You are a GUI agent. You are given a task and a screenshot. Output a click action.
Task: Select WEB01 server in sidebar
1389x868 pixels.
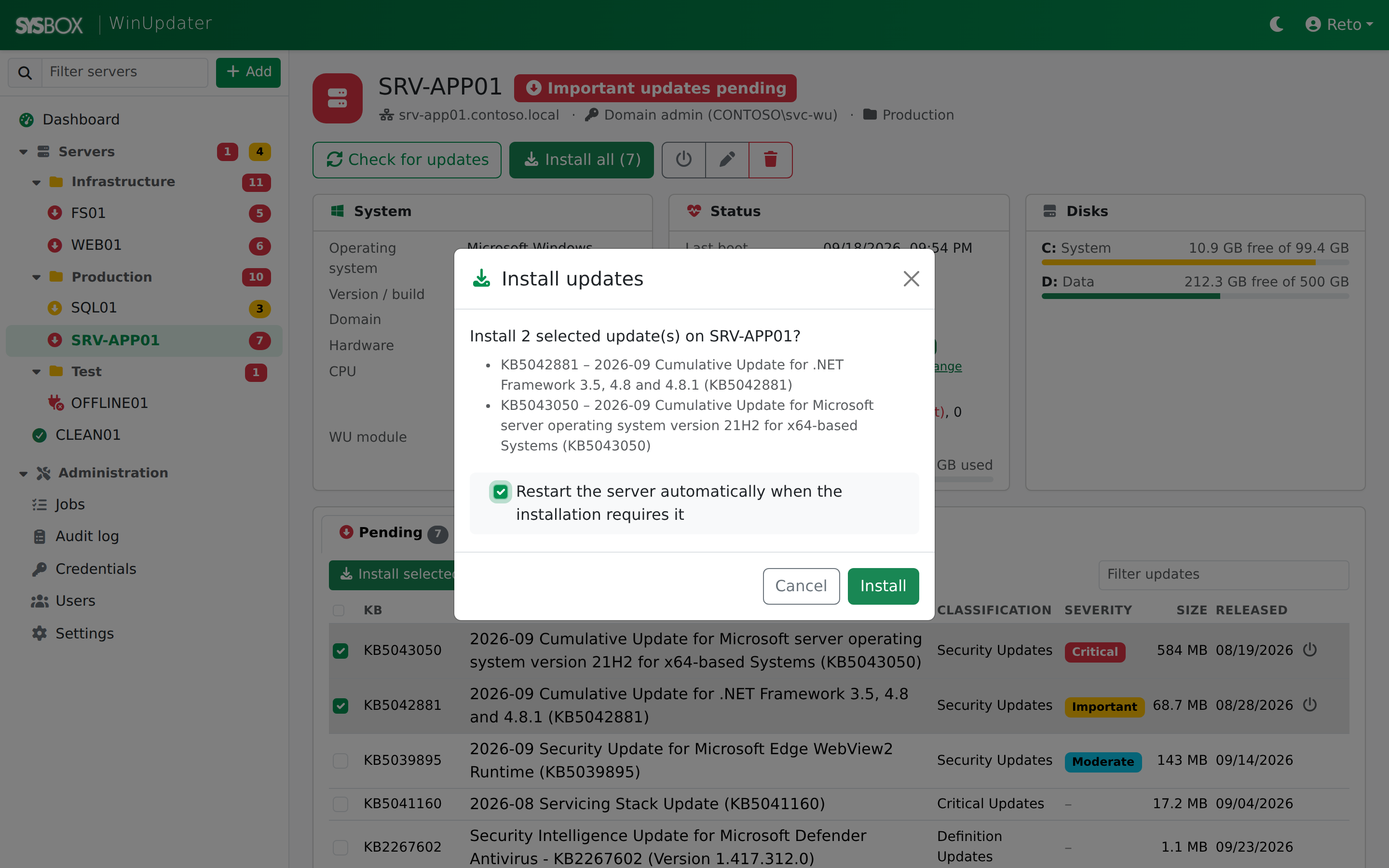pos(144,245)
